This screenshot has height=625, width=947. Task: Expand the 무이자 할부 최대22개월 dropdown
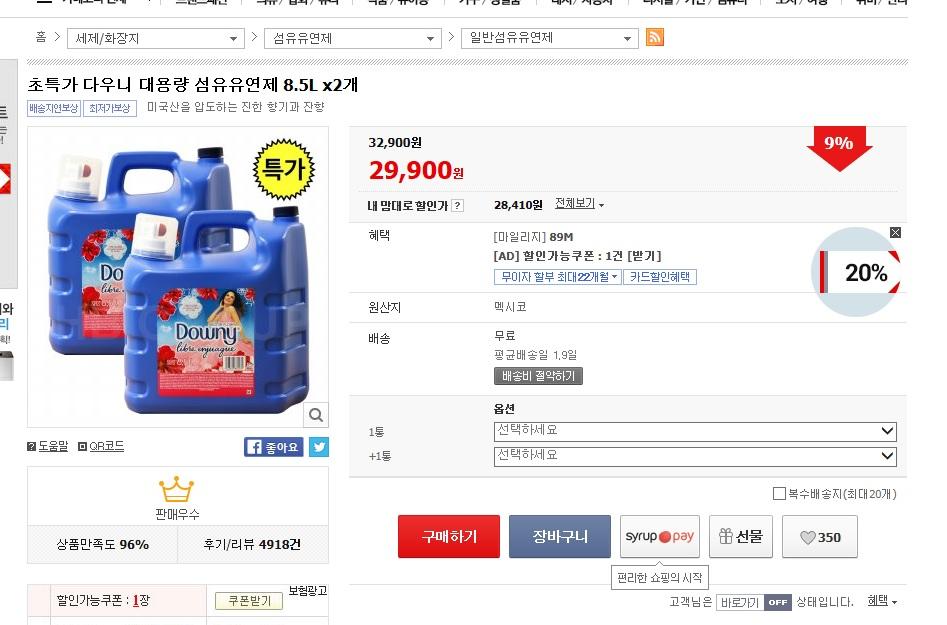click(x=557, y=277)
